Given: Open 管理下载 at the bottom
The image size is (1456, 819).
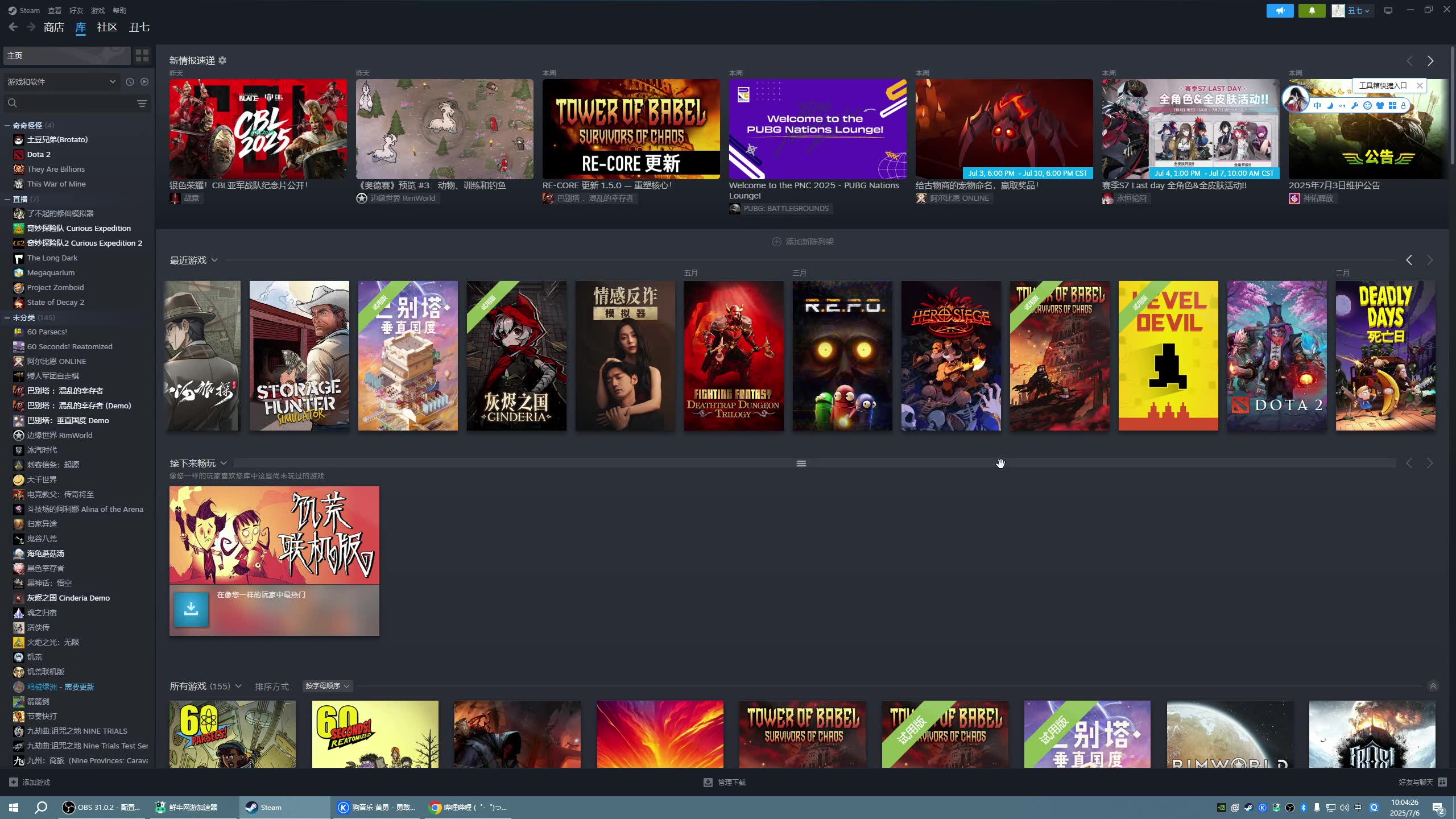Looking at the screenshot, I should (x=725, y=782).
